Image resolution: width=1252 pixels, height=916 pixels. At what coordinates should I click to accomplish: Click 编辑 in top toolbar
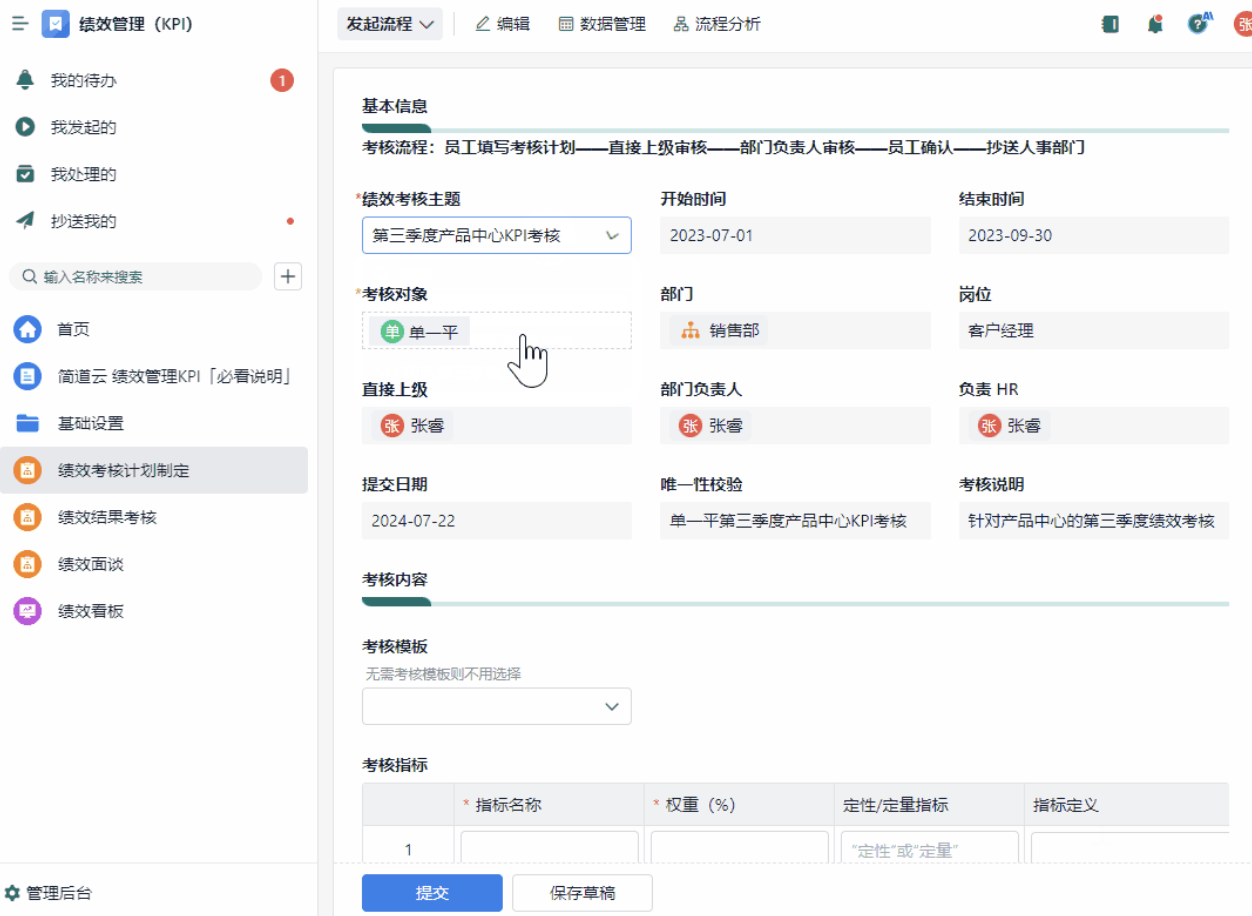click(x=502, y=24)
